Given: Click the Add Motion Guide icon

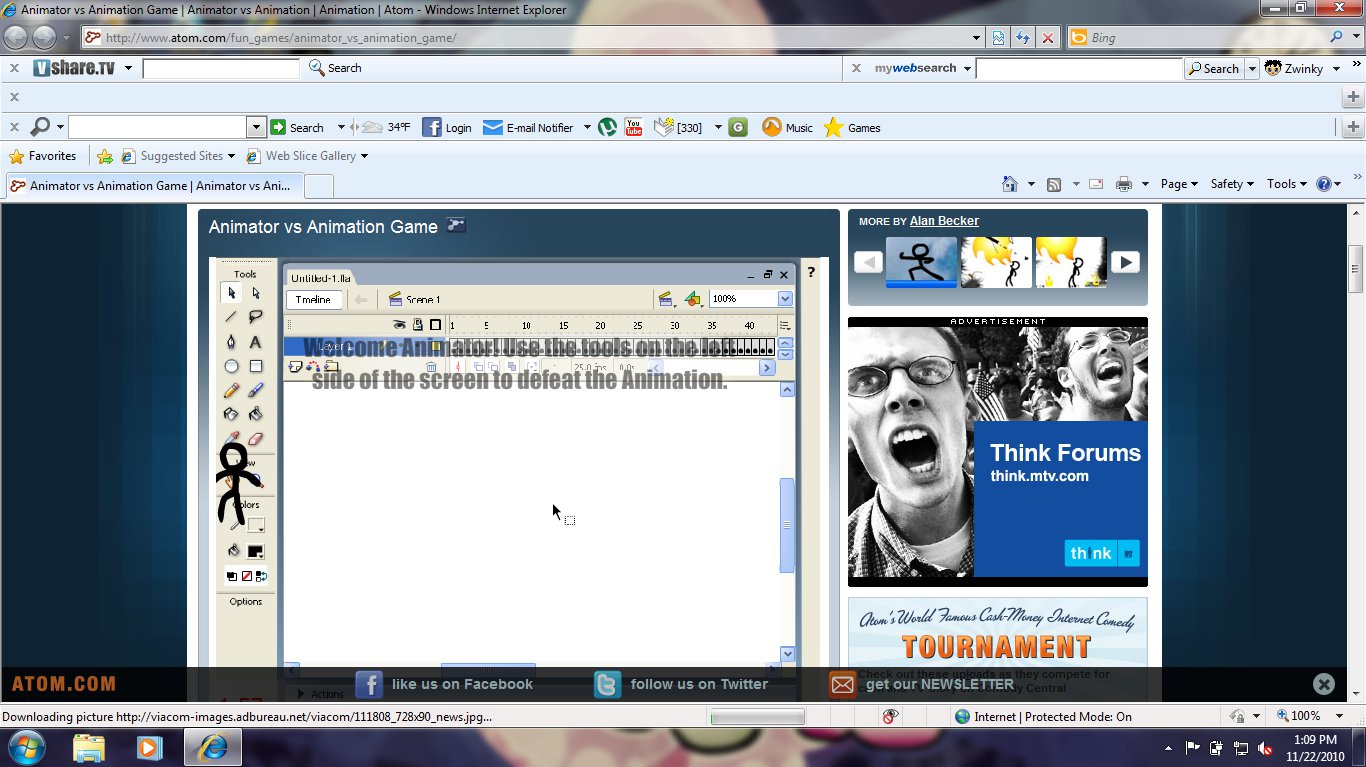Looking at the screenshot, I should (x=313, y=368).
